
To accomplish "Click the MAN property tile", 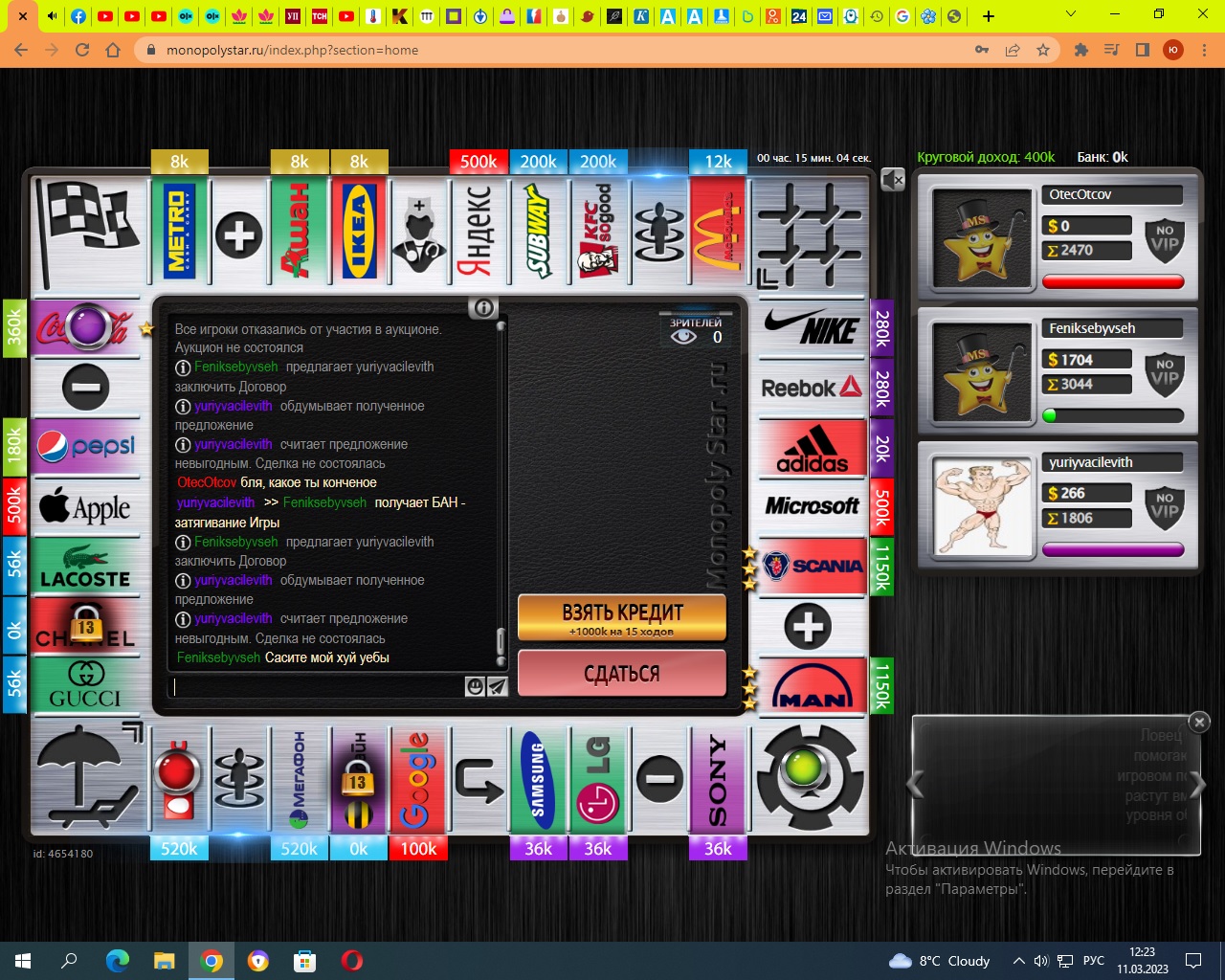I will pyautogui.click(x=812, y=685).
